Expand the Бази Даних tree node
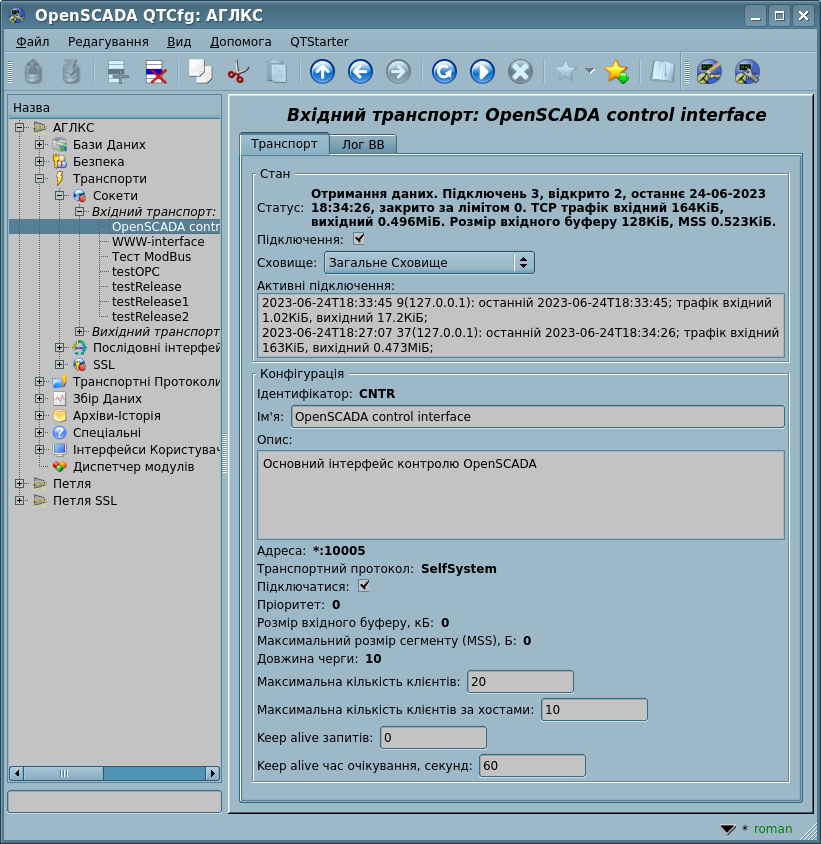Screen dimensions: 821x844 tap(39, 144)
